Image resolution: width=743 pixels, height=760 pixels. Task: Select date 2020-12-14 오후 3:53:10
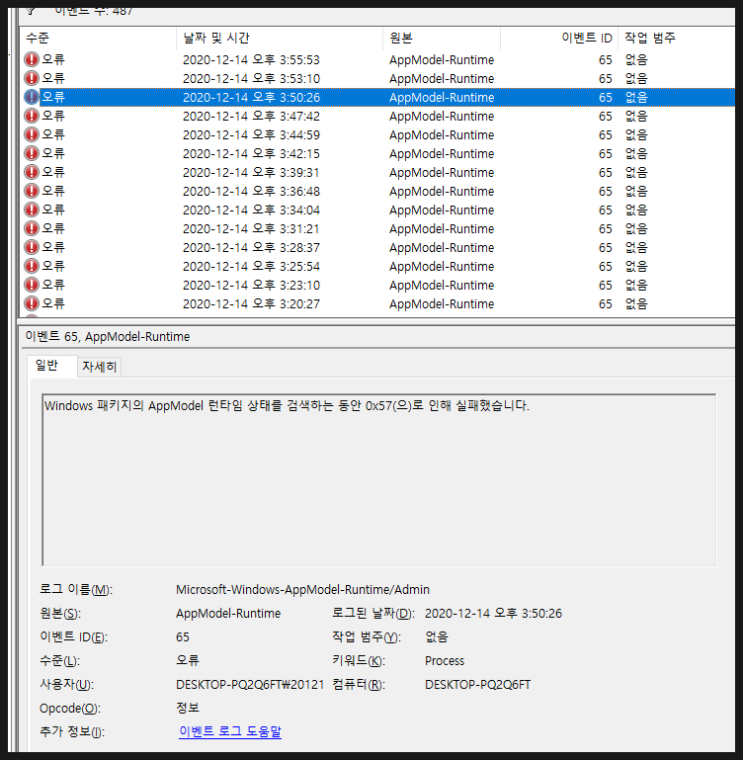[x=251, y=79]
